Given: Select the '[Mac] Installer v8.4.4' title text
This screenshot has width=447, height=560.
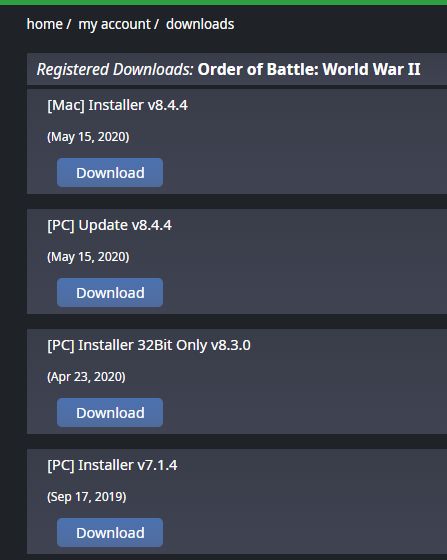Looking at the screenshot, I should (x=117, y=105).
